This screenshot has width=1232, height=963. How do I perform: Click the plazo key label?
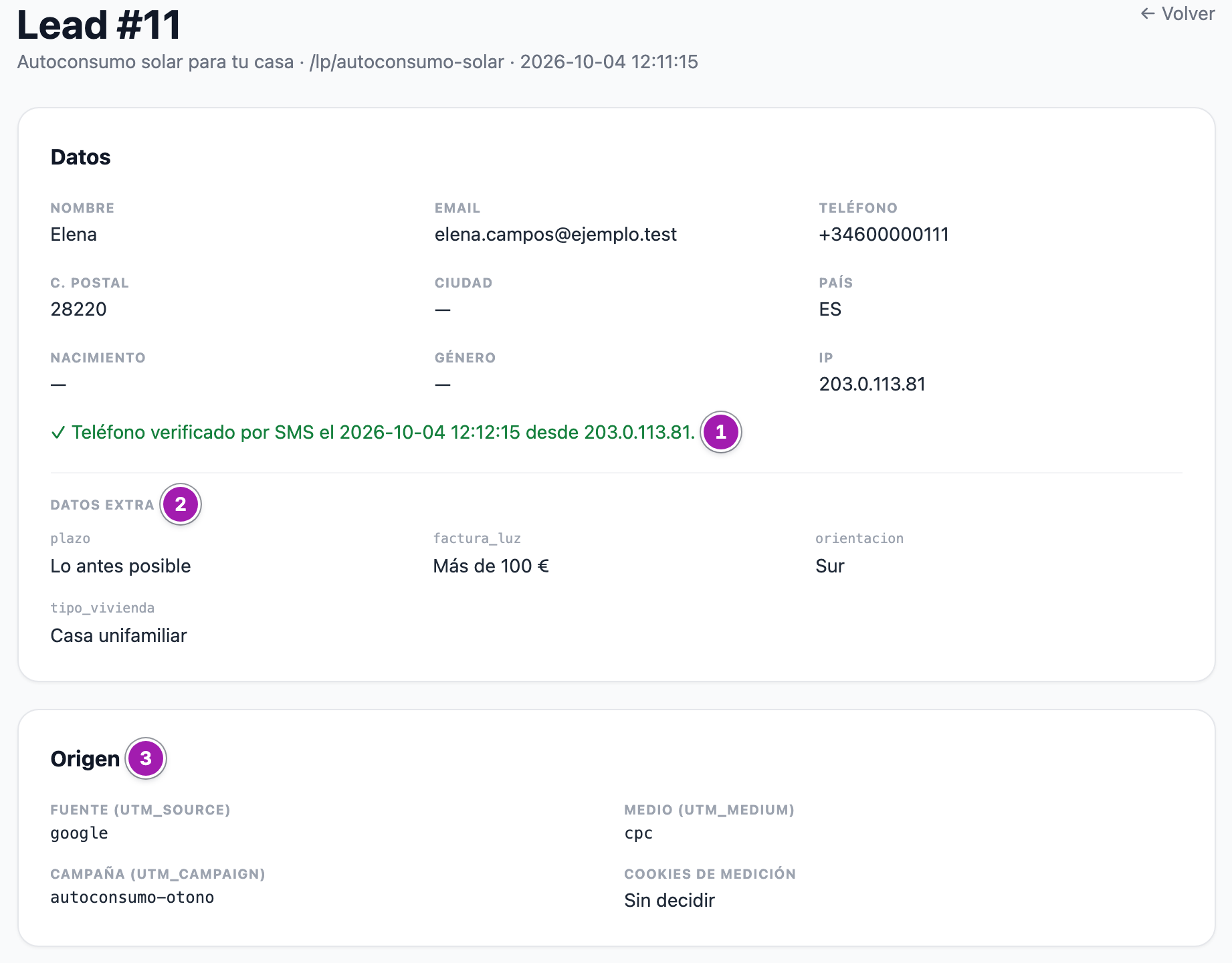click(x=70, y=538)
